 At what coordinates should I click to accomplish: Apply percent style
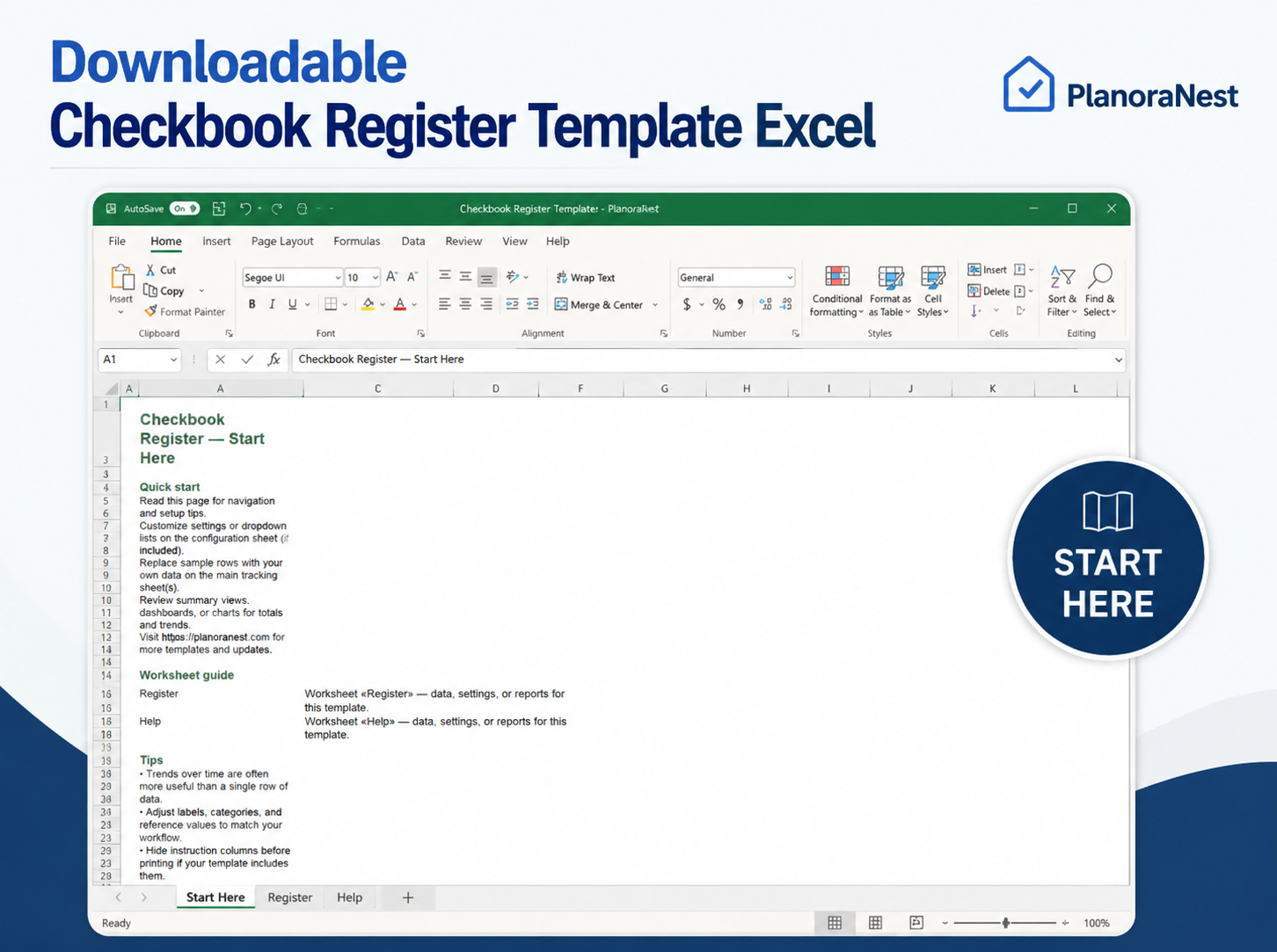pyautogui.click(x=719, y=304)
